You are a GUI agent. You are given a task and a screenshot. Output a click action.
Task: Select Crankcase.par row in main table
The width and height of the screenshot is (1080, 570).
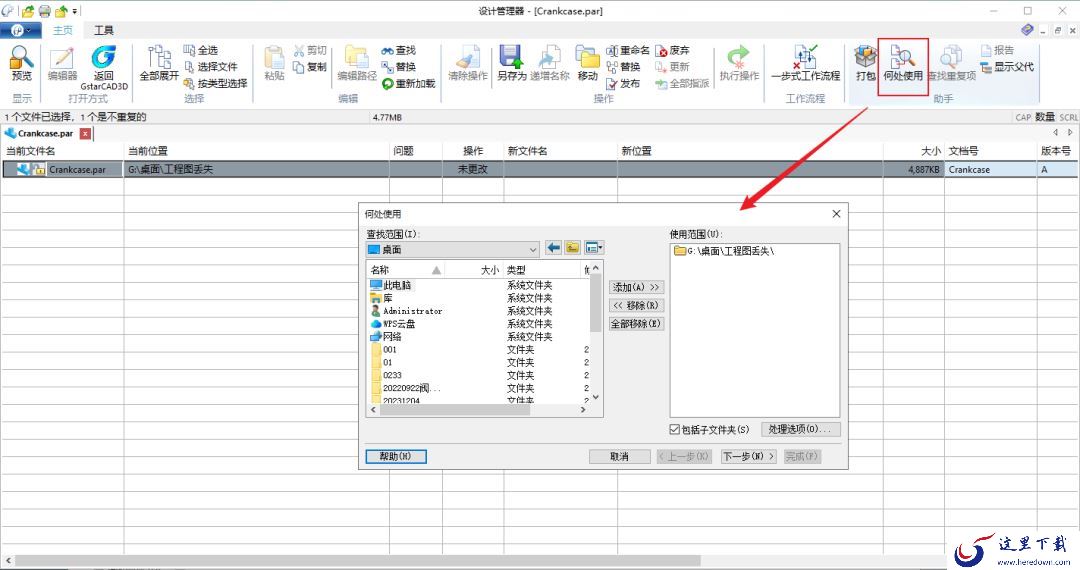click(x=539, y=169)
